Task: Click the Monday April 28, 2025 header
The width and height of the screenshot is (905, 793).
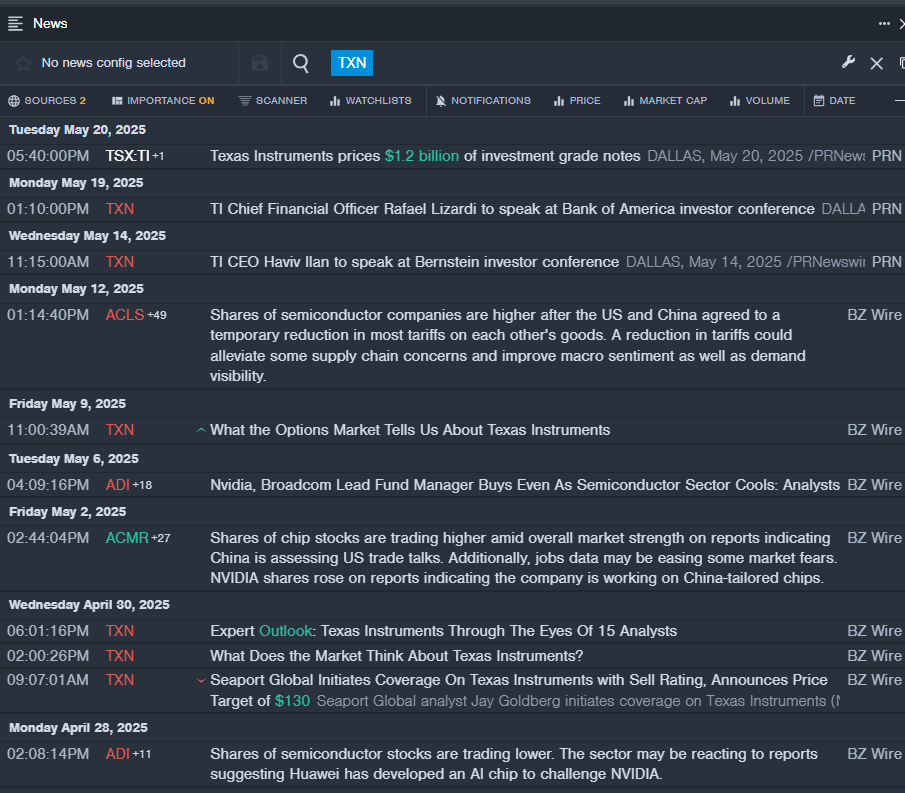Action: (78, 728)
